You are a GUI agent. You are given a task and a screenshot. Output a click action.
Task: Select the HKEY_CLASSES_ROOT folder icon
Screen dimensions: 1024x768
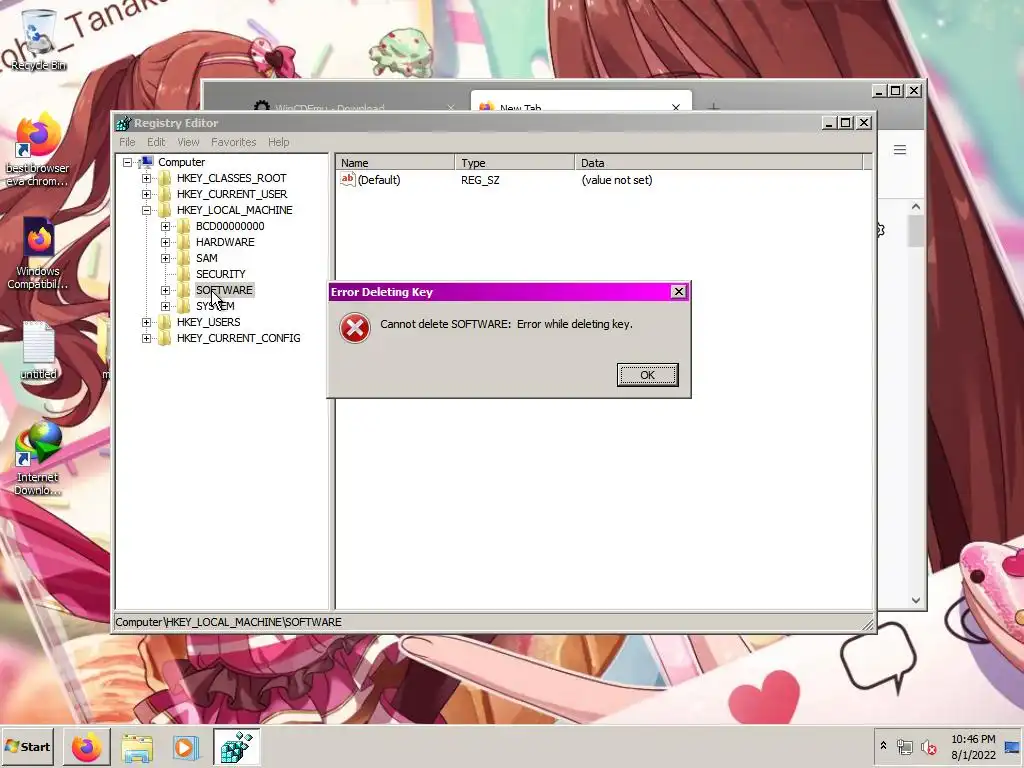click(165, 178)
